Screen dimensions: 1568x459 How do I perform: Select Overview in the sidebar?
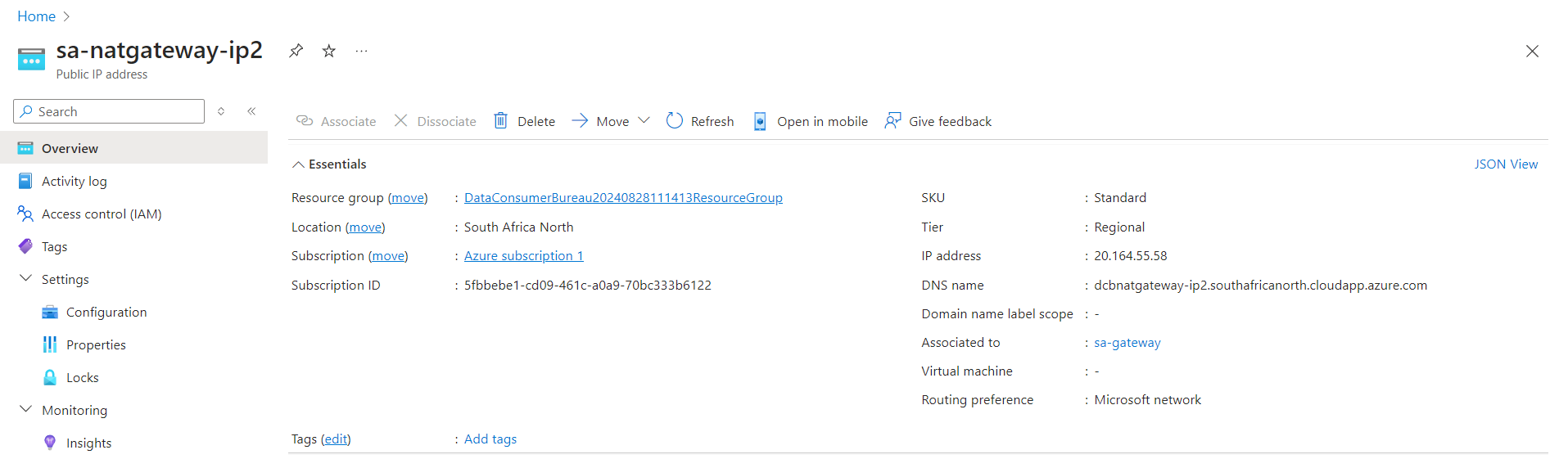[133, 148]
